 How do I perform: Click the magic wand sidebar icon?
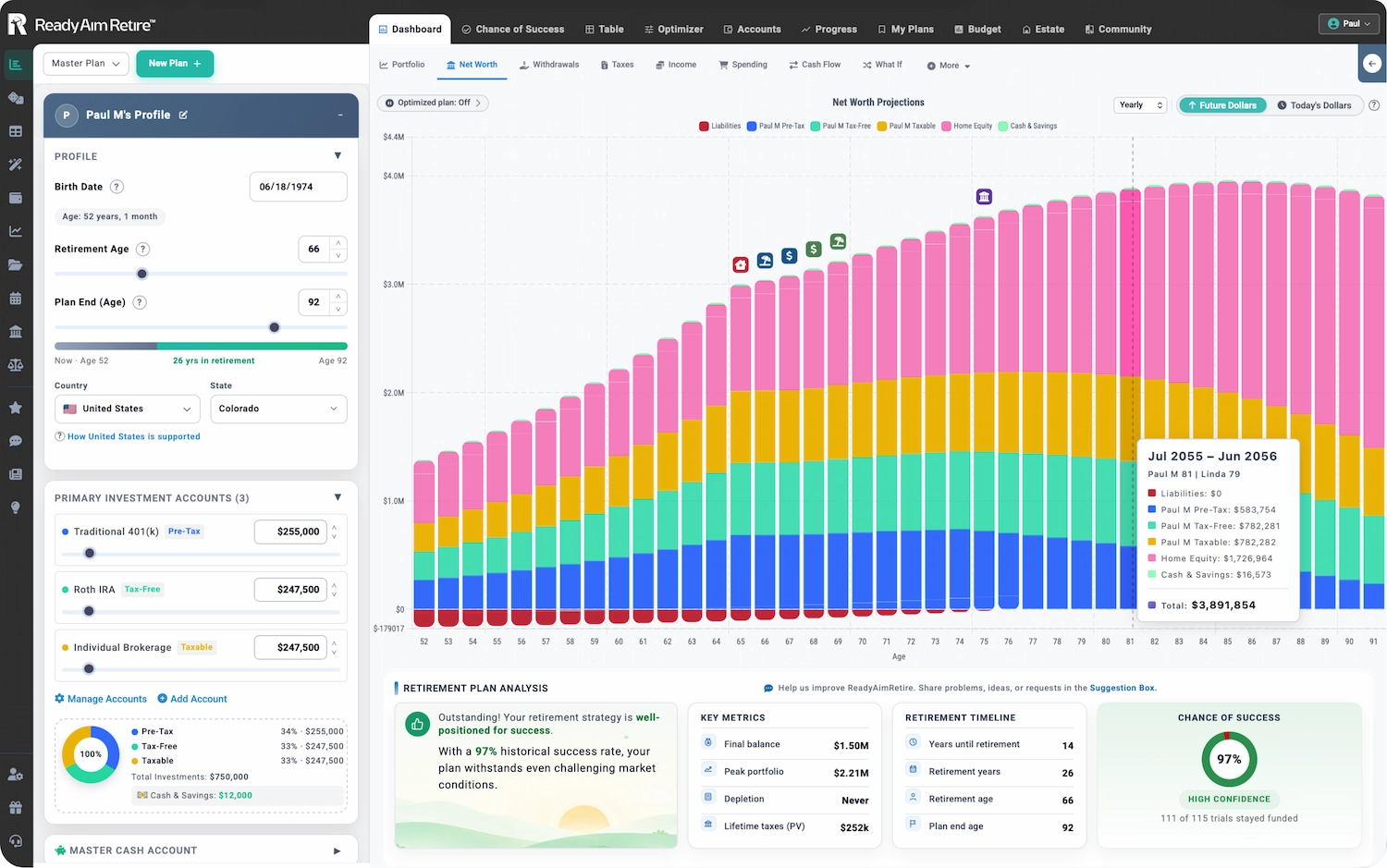[16, 165]
